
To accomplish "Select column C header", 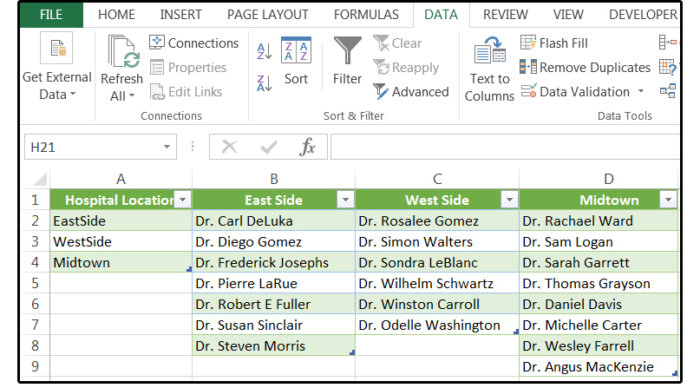I will tap(437, 179).
